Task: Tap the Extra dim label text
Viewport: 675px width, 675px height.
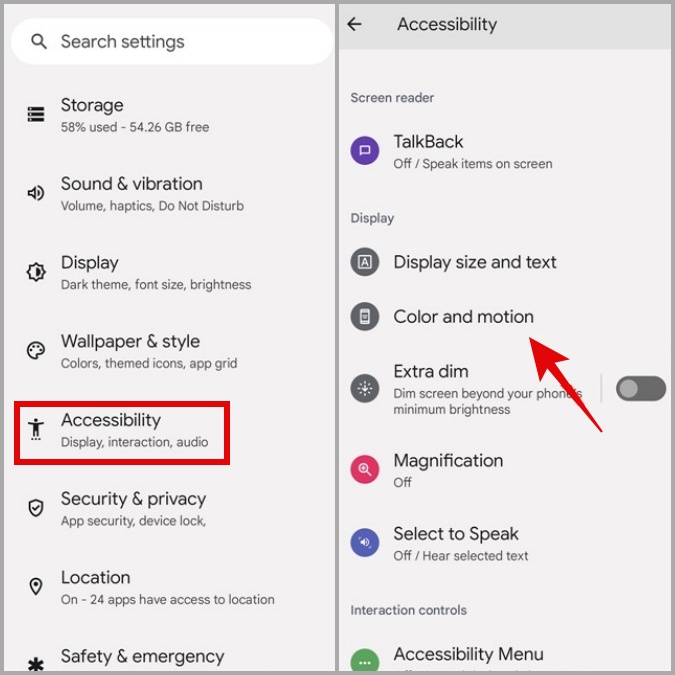Action: (431, 372)
